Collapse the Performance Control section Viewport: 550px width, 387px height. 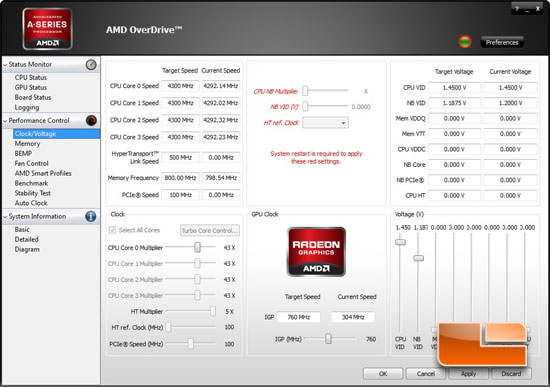tap(5, 121)
